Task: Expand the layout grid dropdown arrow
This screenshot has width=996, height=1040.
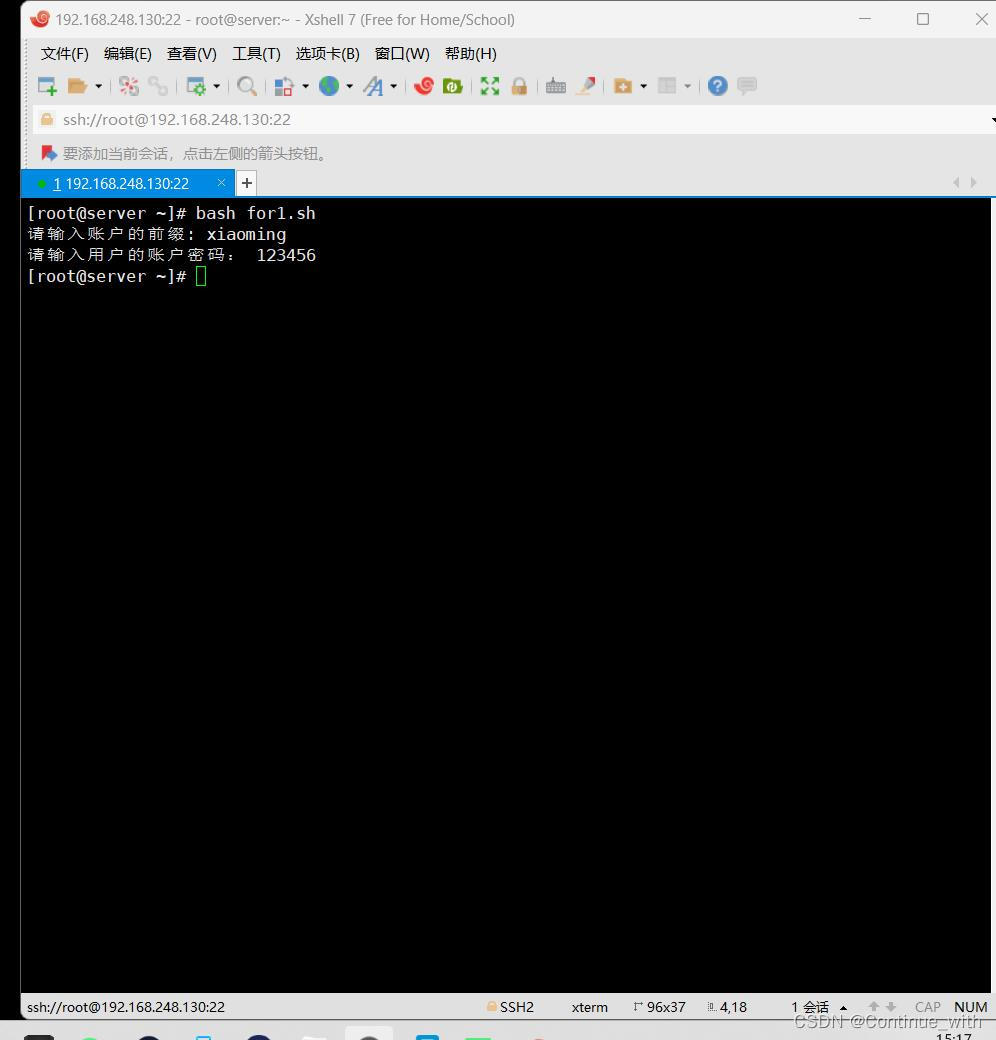Action: [x=688, y=86]
